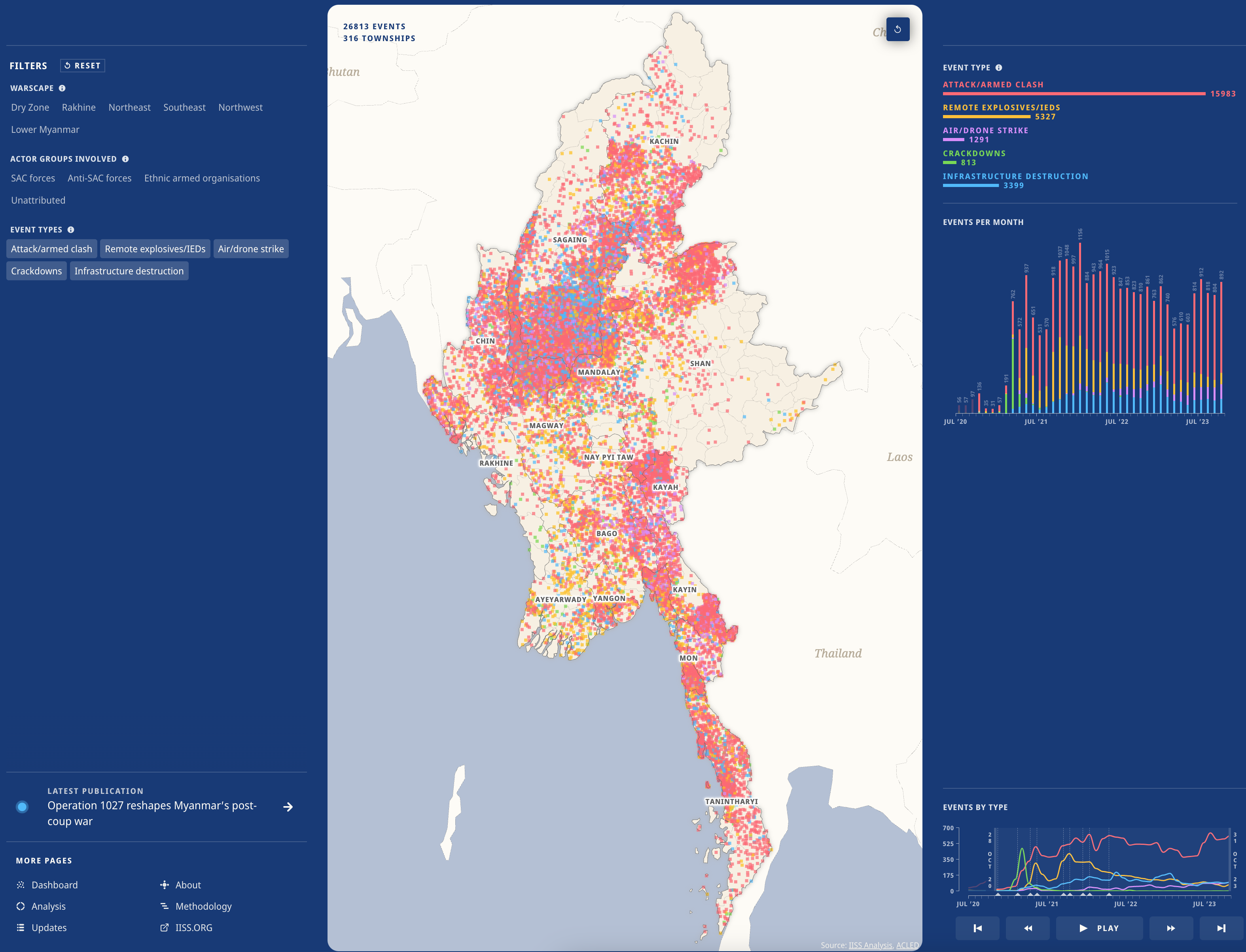Viewport: 1246px width, 952px height.
Task: Open the Event Type info icon
Action: [x=999, y=68]
